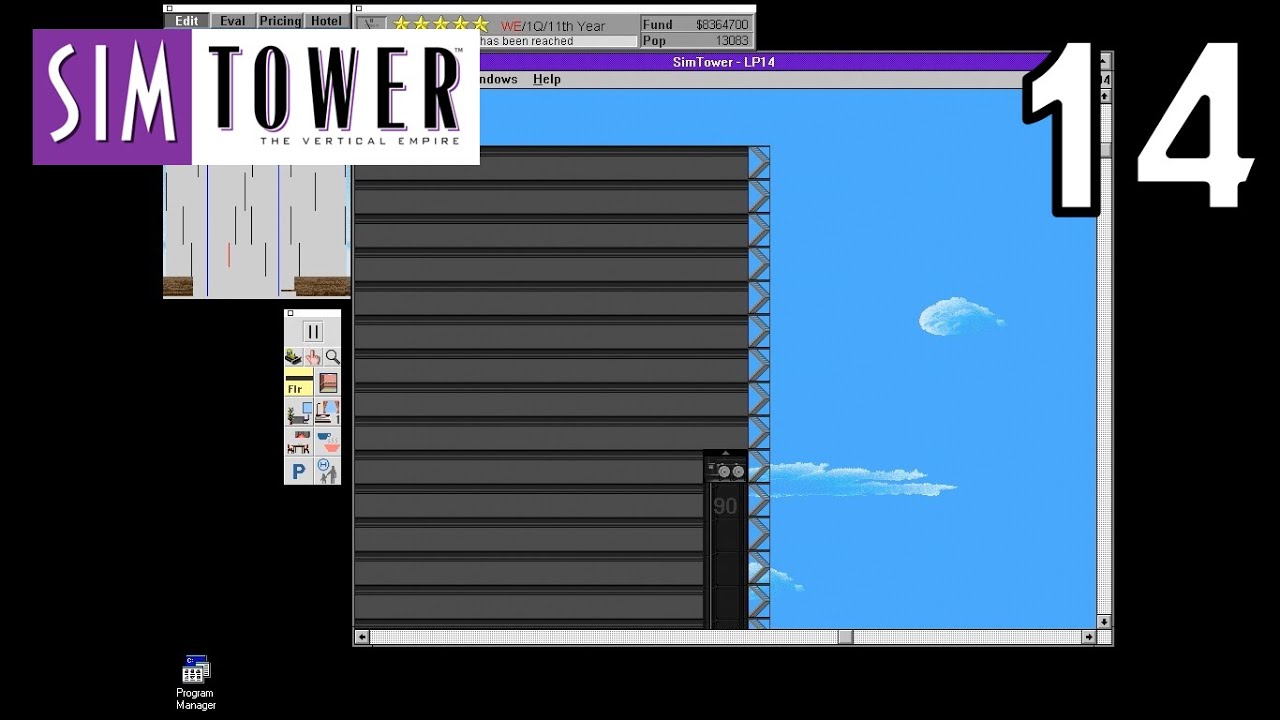
Task: Click the Fund amount display
Action: click(696, 24)
